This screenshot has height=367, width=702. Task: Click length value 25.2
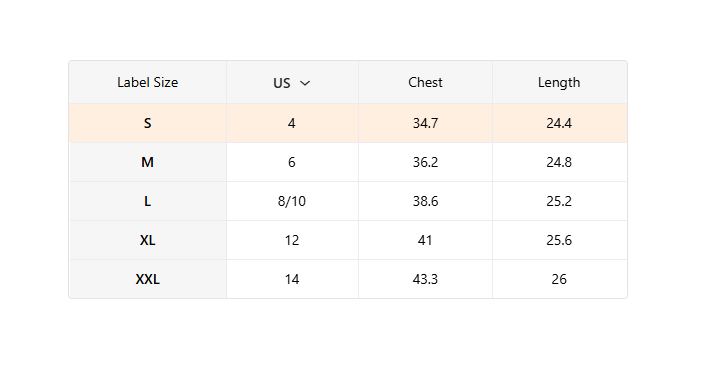click(x=559, y=201)
